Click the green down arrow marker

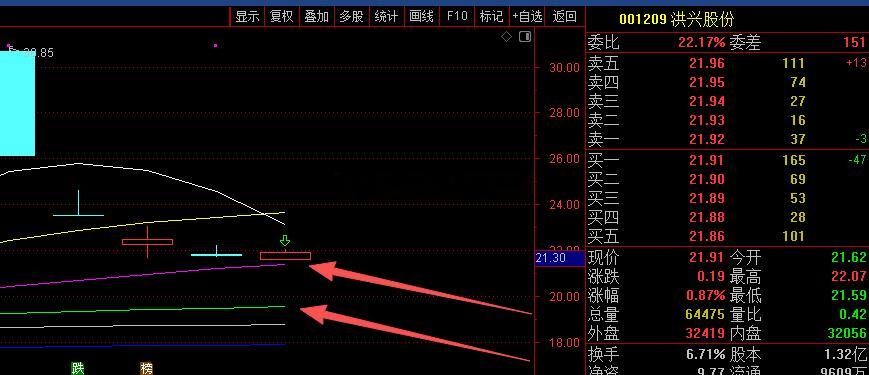coord(285,240)
